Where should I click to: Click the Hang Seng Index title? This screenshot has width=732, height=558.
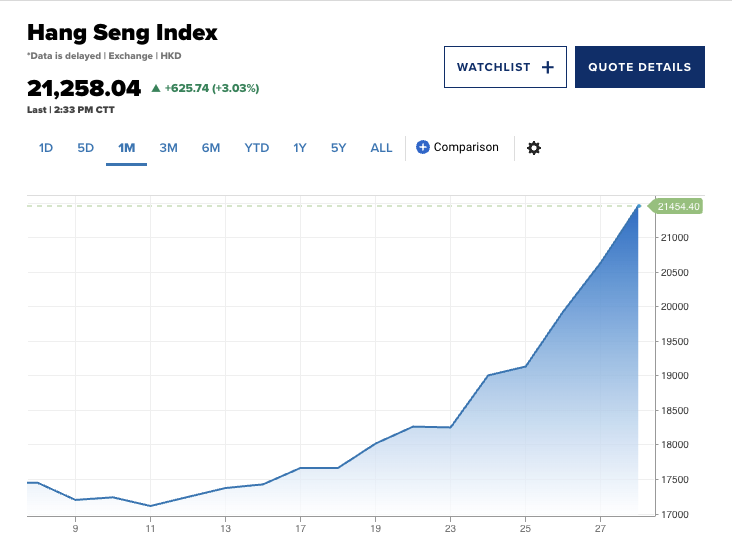[122, 33]
